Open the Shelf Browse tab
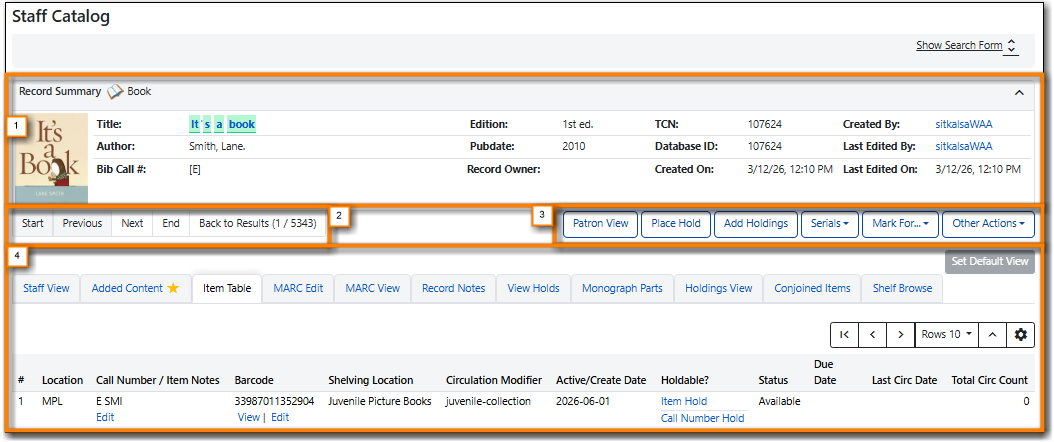 coord(902,288)
